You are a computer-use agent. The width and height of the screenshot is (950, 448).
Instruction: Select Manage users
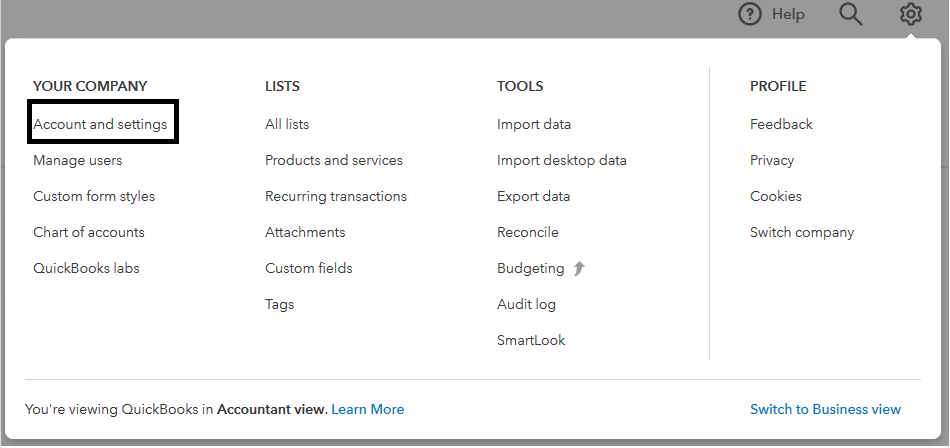coord(78,160)
